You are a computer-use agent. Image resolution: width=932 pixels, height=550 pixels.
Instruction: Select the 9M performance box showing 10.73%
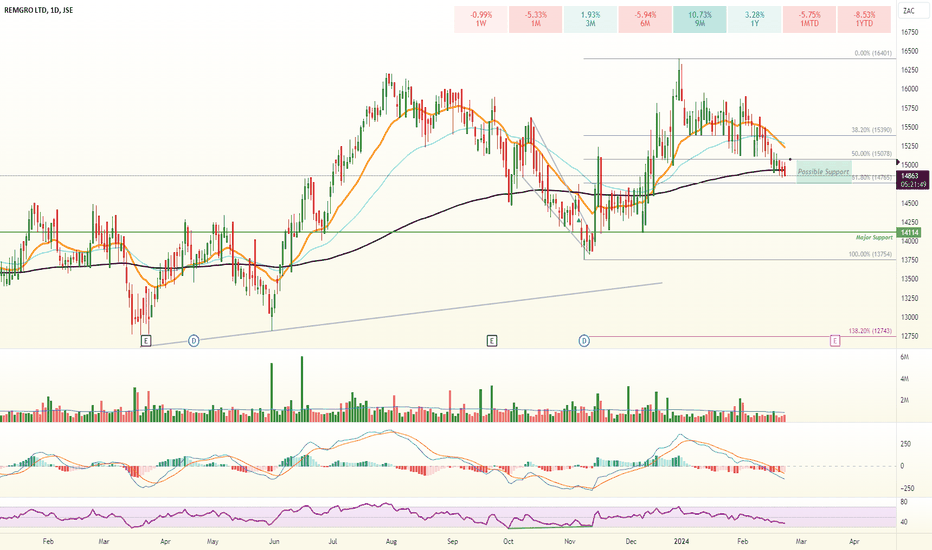tap(700, 19)
